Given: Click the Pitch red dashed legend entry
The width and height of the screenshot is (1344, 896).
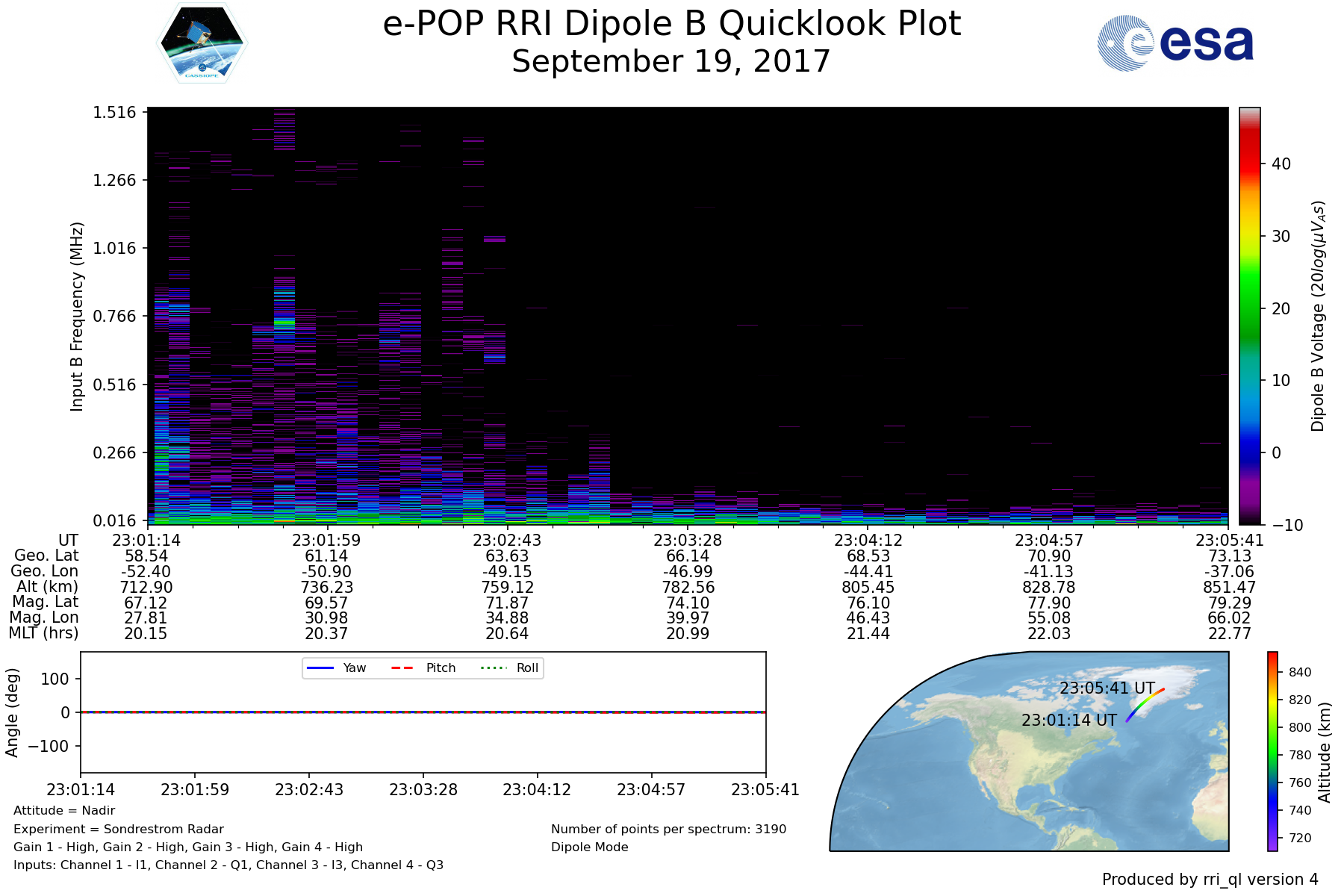Looking at the screenshot, I should [x=423, y=668].
